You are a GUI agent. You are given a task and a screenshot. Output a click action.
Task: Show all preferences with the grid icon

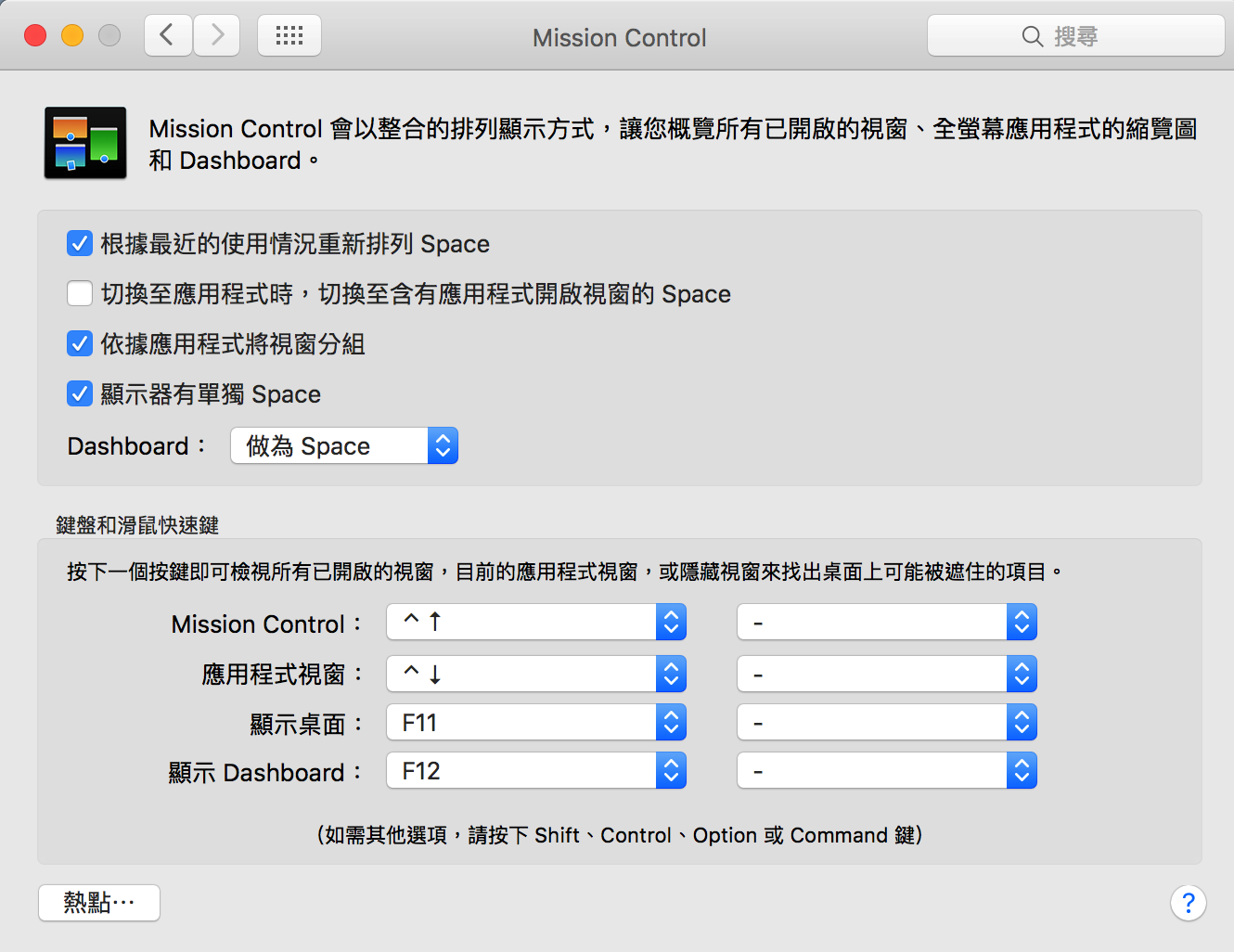[289, 36]
